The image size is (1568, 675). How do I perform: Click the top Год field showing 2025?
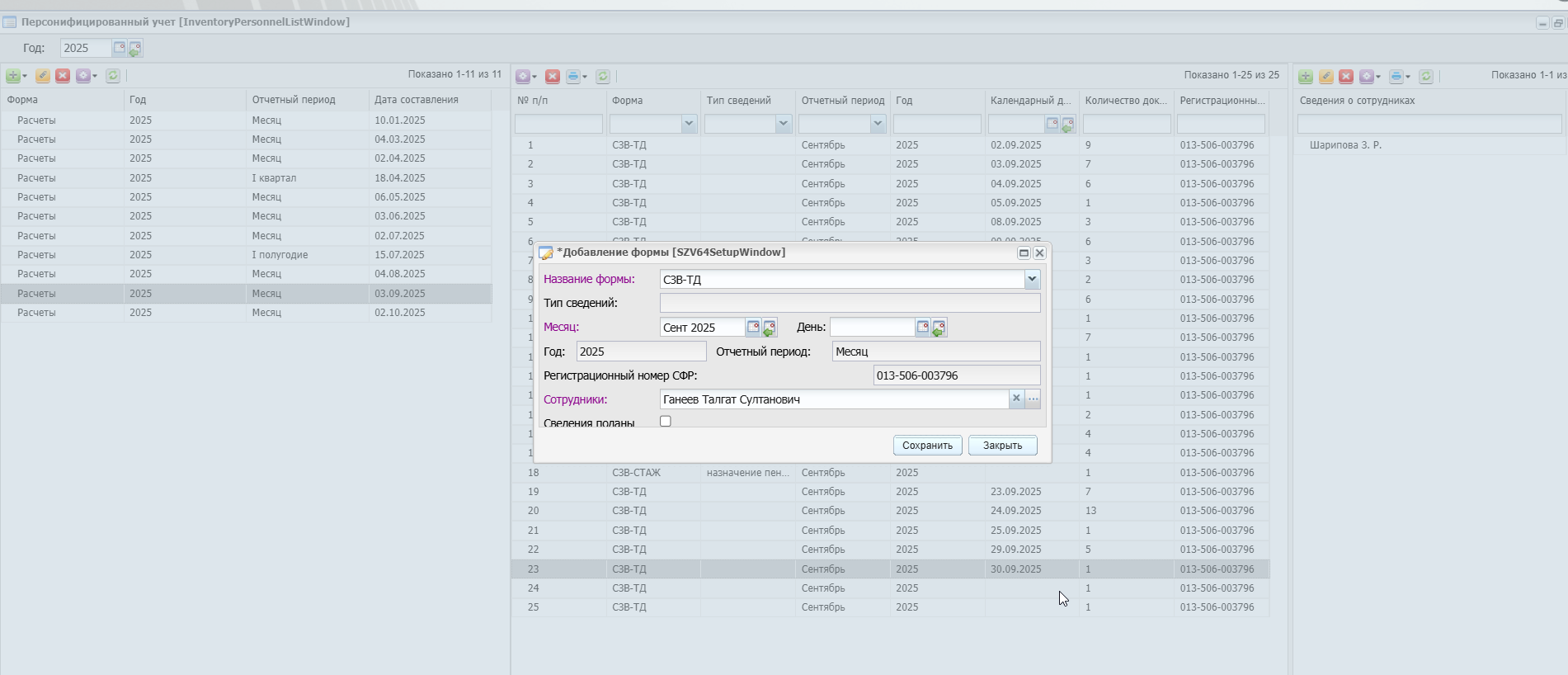pyautogui.click(x=86, y=48)
